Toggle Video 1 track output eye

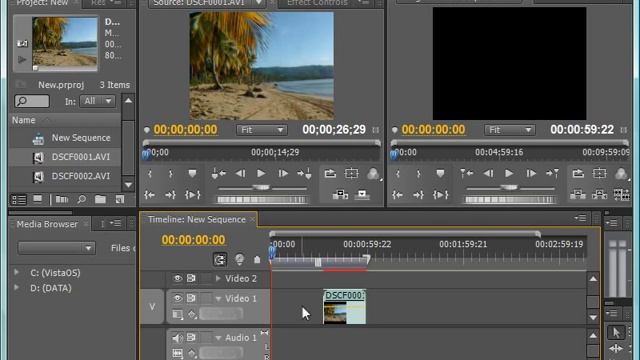tap(177, 298)
